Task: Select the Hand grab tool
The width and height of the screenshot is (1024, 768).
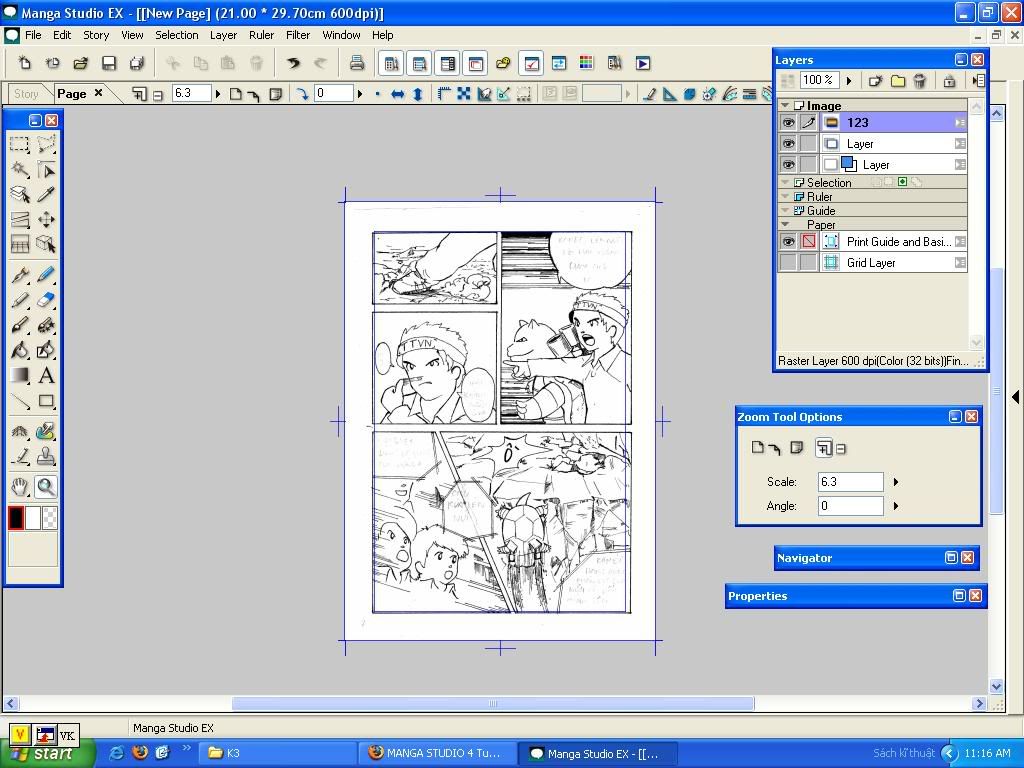Action: [x=20, y=487]
